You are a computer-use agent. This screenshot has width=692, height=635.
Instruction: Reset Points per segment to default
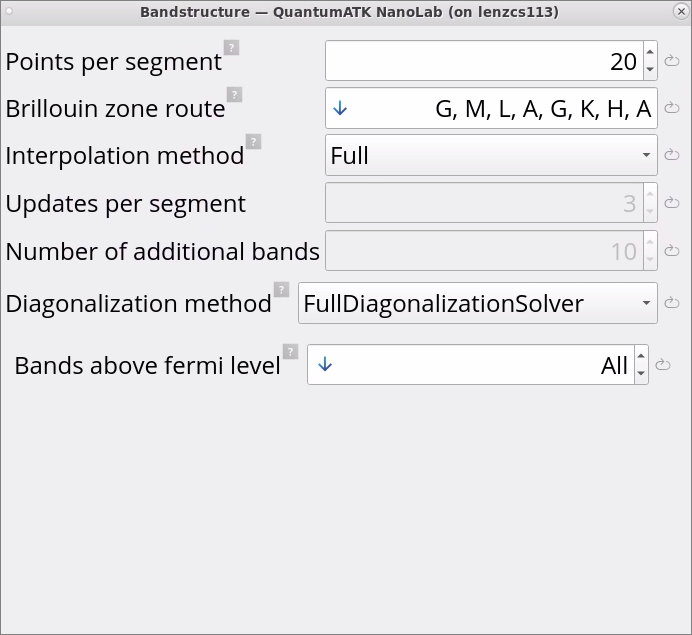pyautogui.click(x=672, y=61)
